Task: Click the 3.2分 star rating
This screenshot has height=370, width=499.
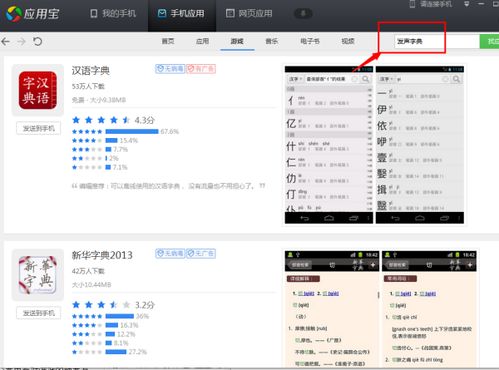Action: pyautogui.click(x=113, y=305)
